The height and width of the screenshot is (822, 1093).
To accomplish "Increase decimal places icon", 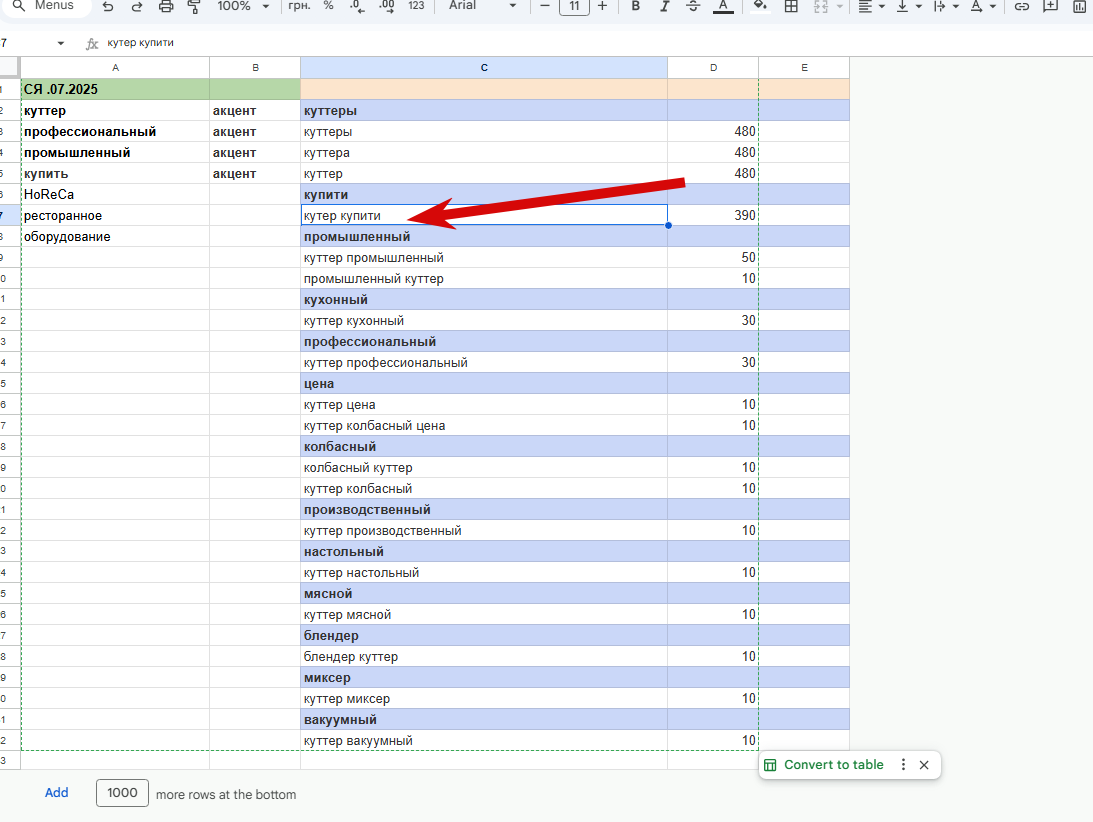I will coord(386,6).
